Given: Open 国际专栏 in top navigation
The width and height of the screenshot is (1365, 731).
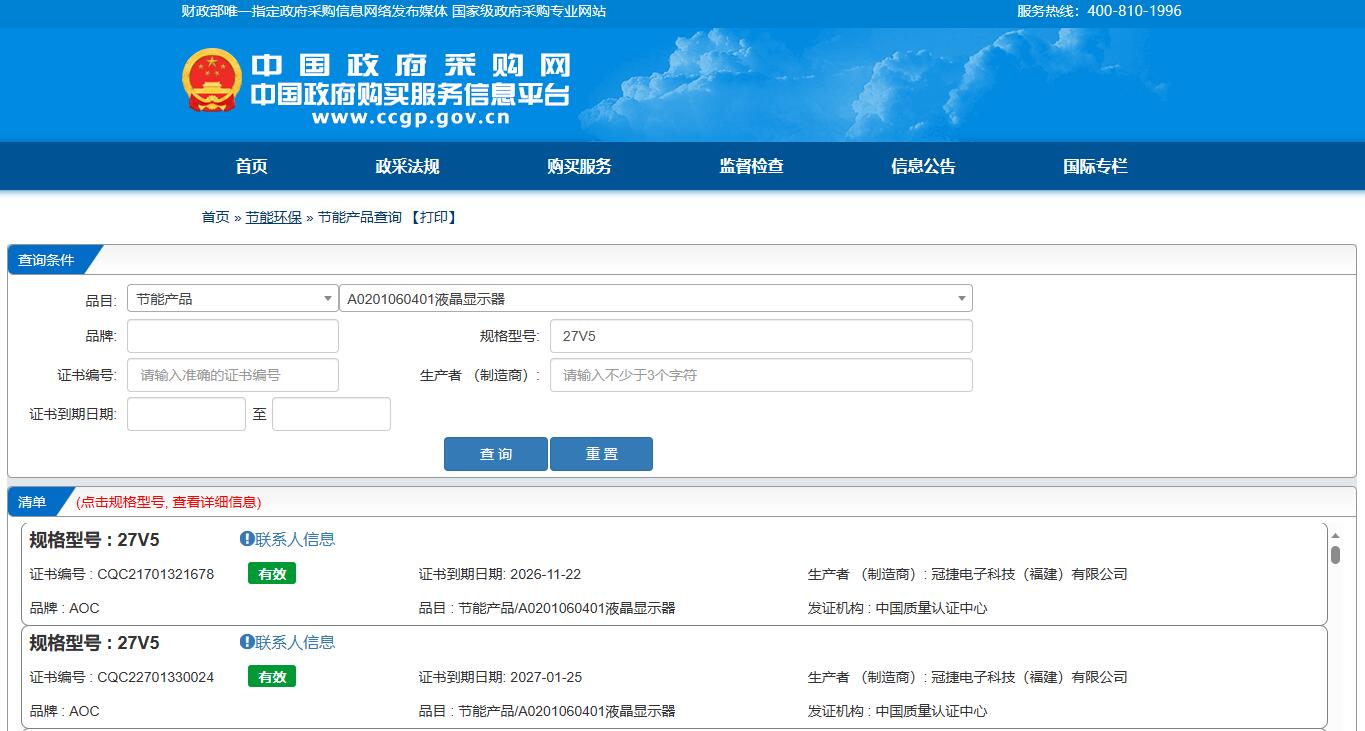Looking at the screenshot, I should click(x=1095, y=167).
